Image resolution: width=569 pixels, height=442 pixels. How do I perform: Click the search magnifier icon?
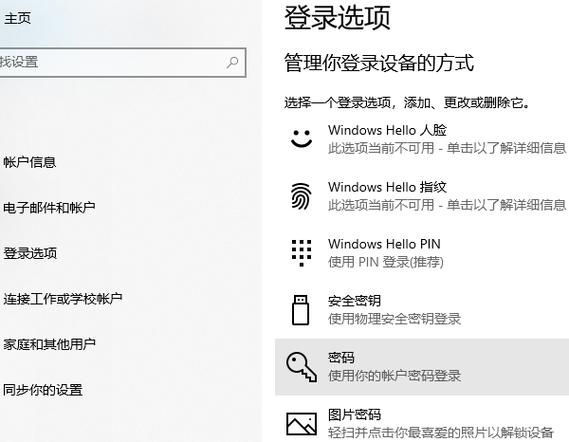[233, 62]
